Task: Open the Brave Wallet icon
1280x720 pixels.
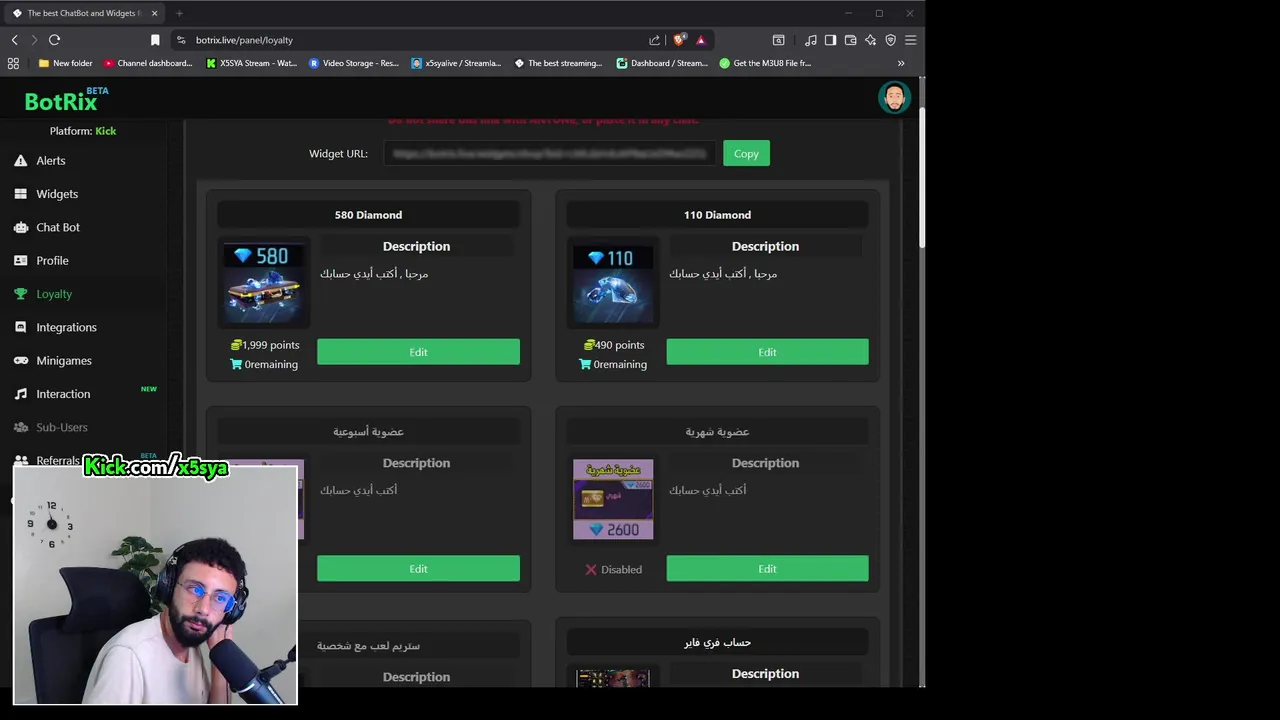Action: click(x=850, y=40)
